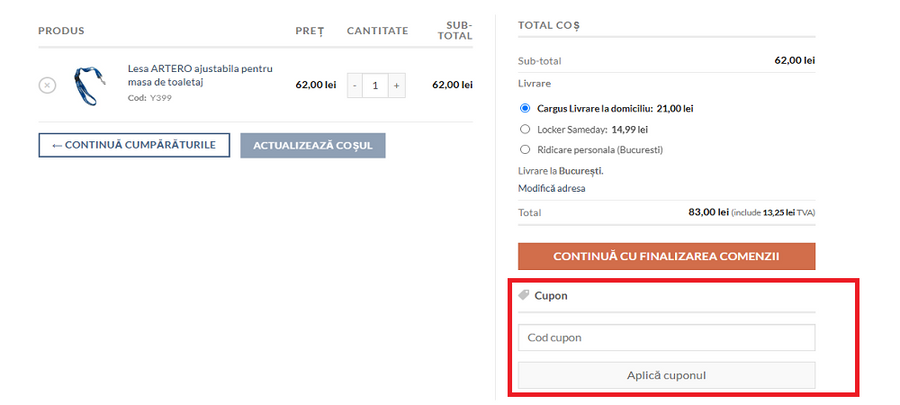Click the TOTAL COȘ heading
900x405 pixels.
coord(549,24)
